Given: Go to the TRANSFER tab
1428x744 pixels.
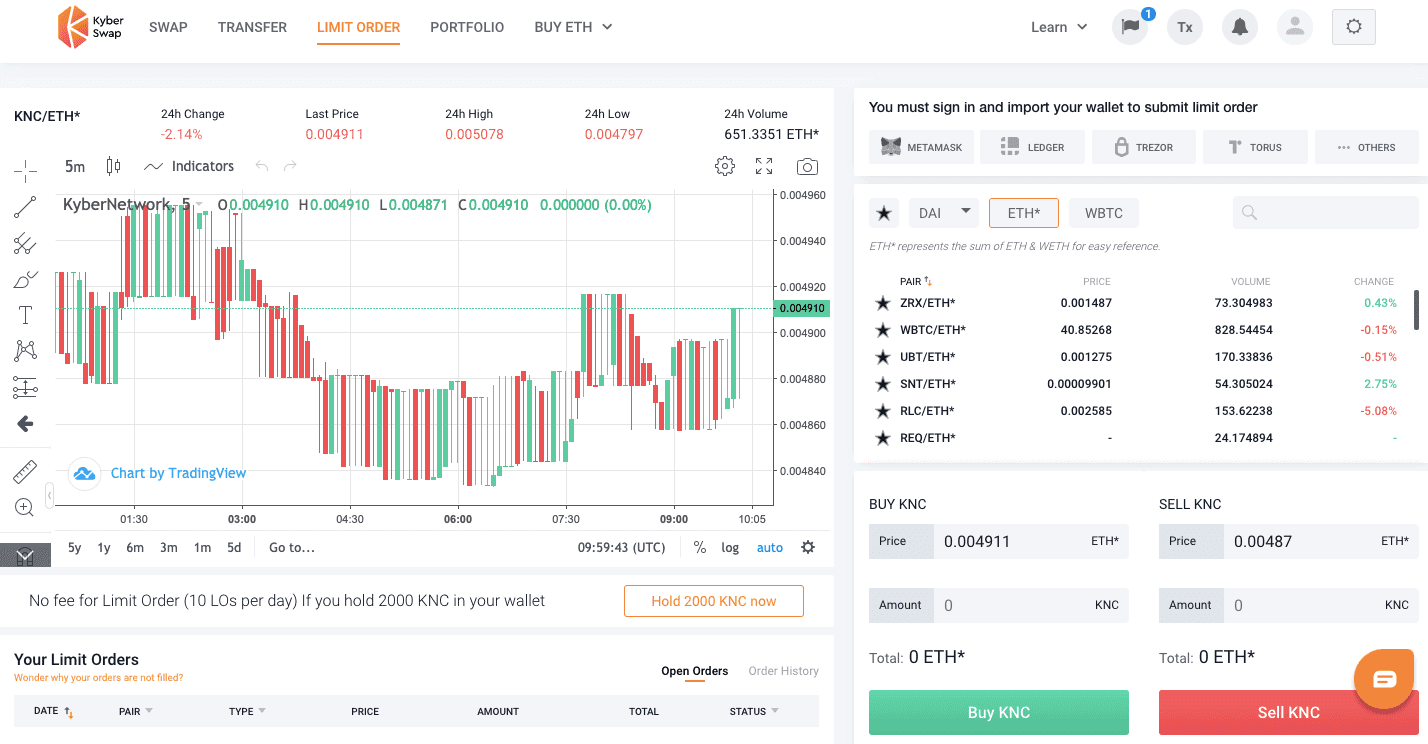Looking at the screenshot, I should coord(252,27).
